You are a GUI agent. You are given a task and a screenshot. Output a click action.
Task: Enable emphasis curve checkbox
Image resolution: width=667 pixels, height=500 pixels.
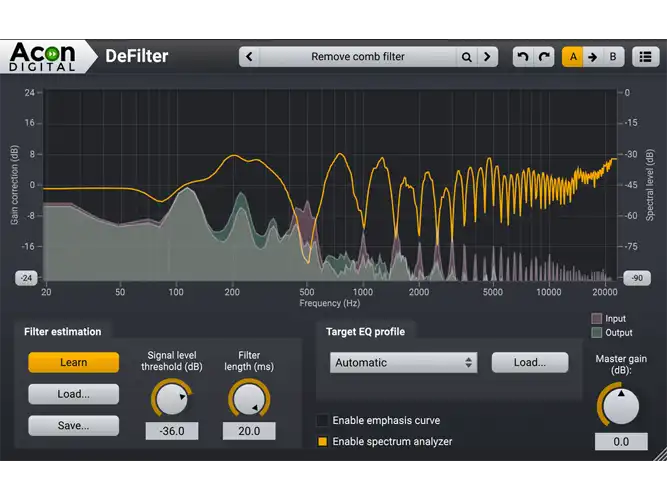[x=322, y=420]
